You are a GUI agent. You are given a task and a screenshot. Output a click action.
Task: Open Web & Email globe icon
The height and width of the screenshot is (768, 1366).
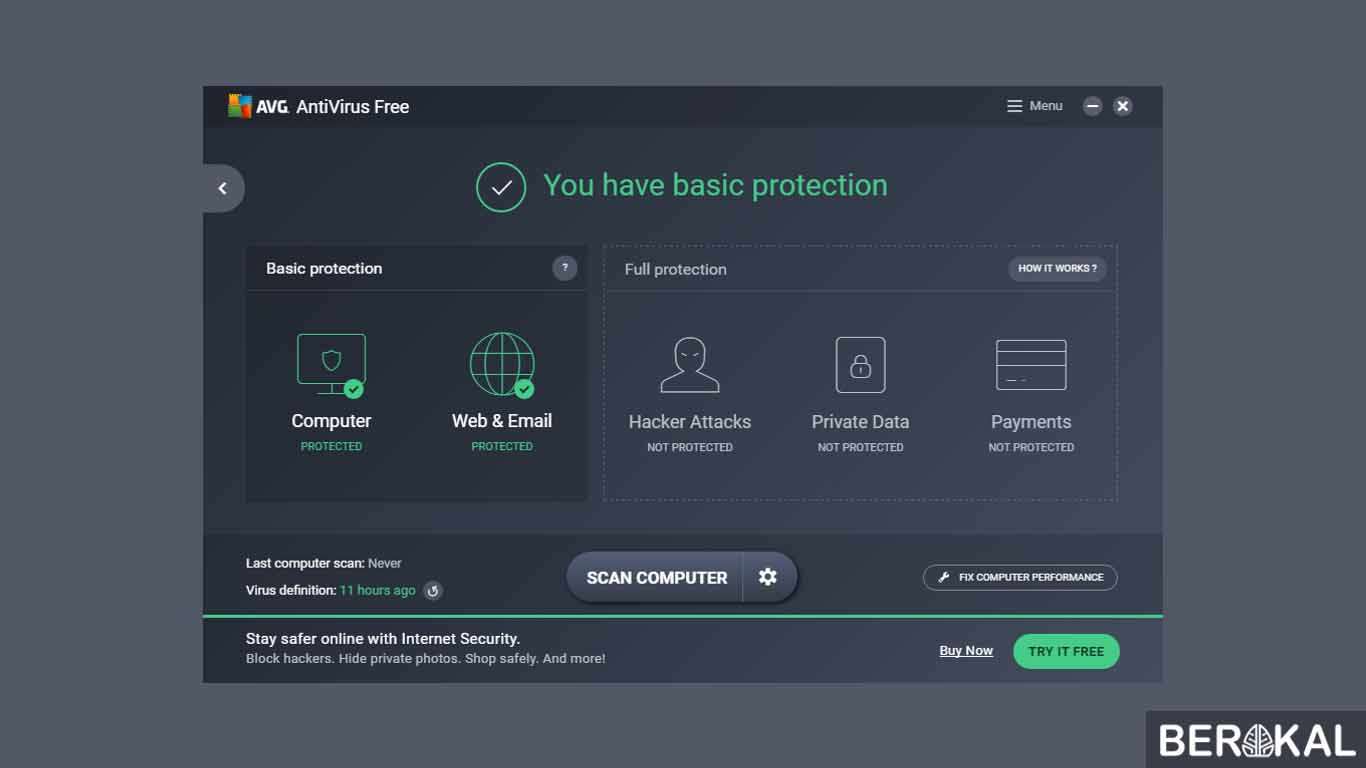(x=502, y=365)
